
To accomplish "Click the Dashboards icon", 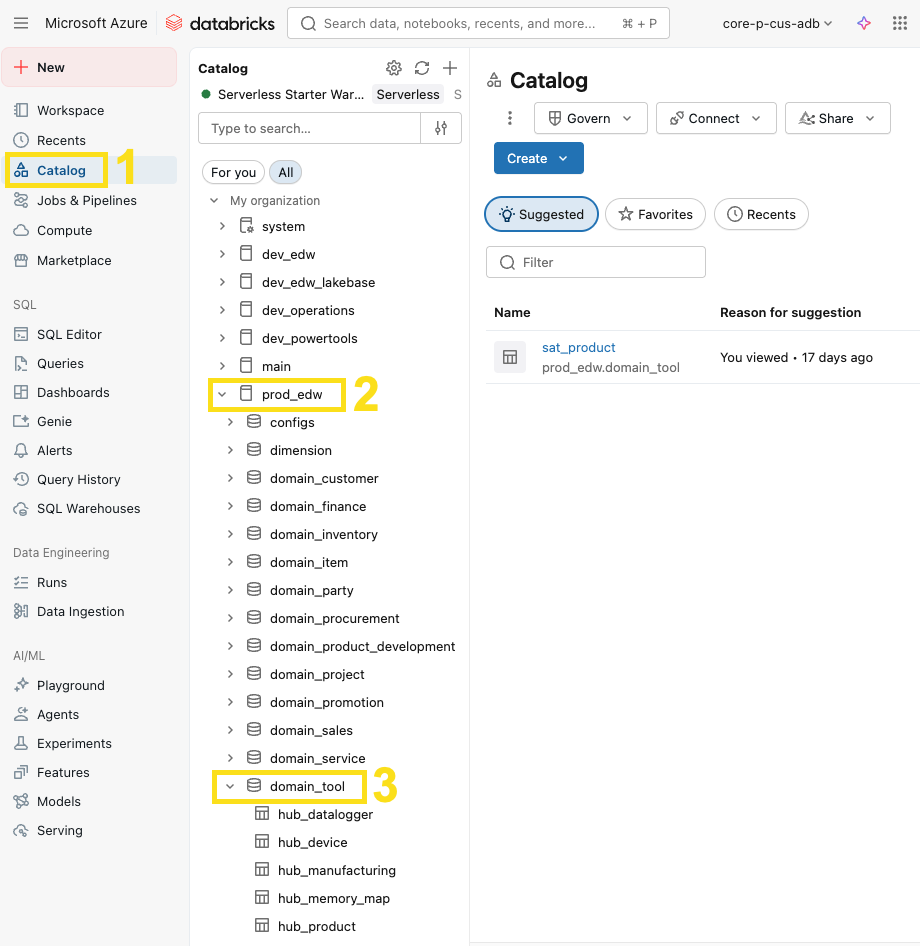I will coord(21,392).
